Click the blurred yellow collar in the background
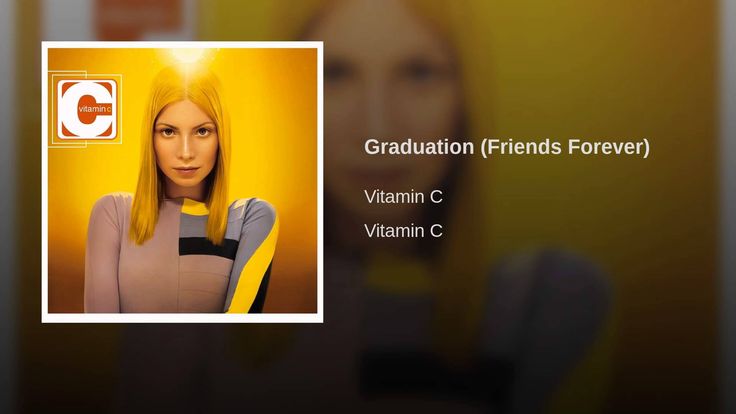 (x=399, y=275)
